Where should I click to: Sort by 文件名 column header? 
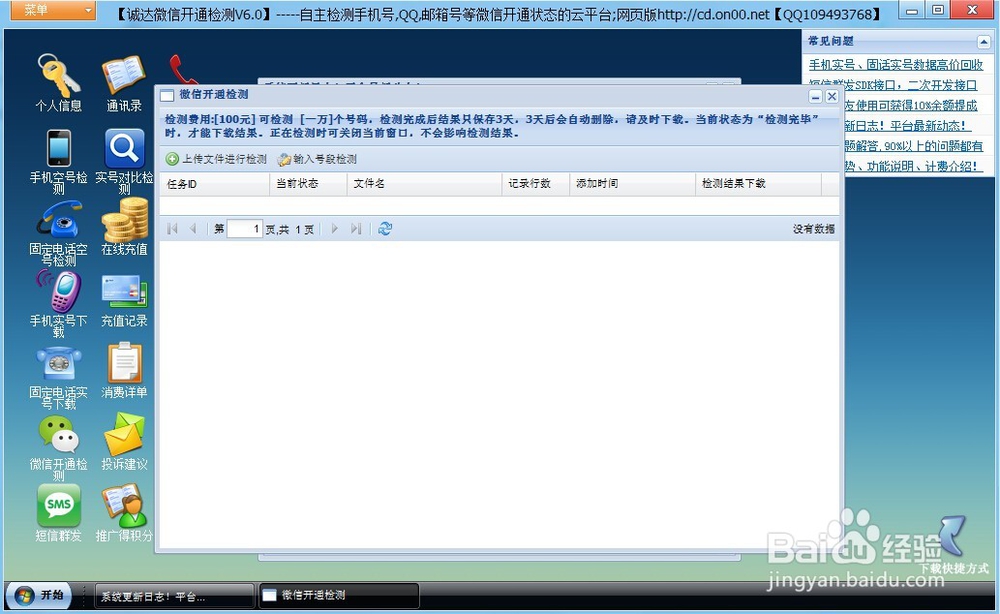pos(424,184)
